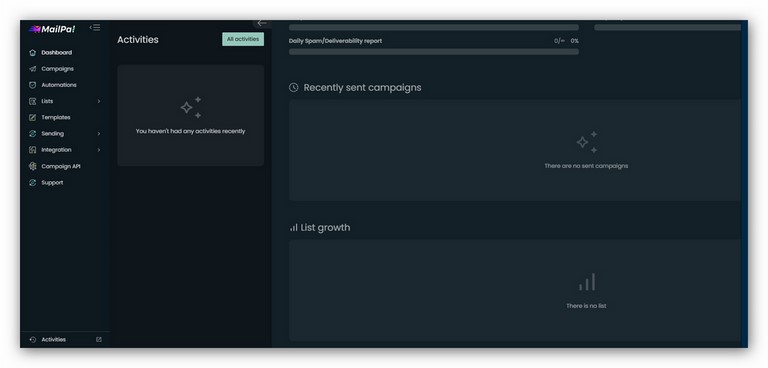Screen dimensions: 768x368
Task: Close the Activities panel with the back arrow
Action: 262,23
